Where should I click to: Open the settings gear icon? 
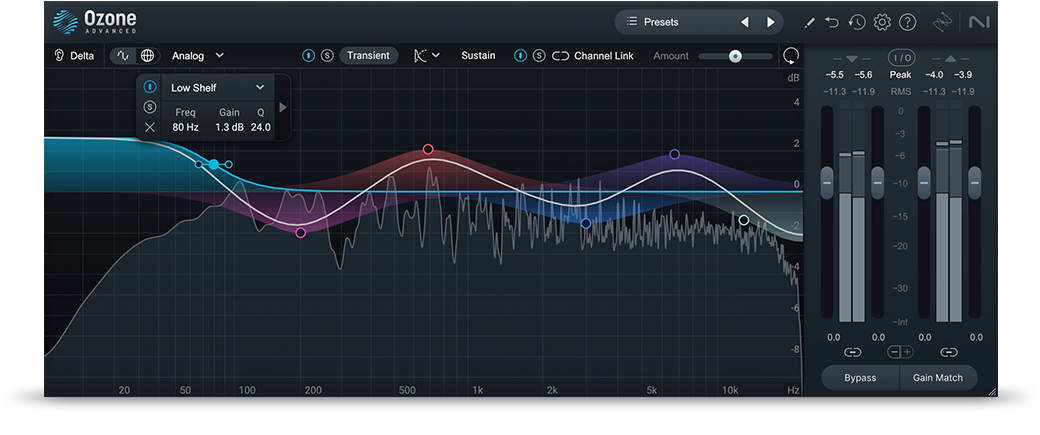point(881,23)
